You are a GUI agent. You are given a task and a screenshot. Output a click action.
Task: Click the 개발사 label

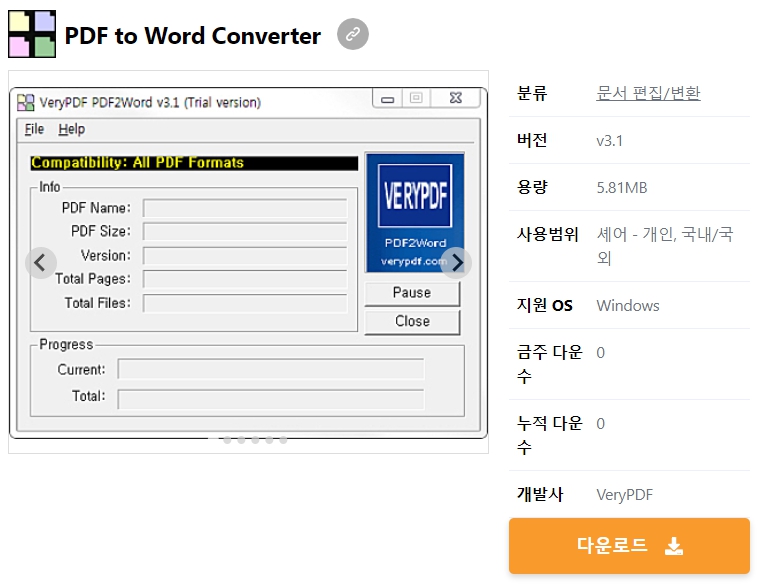(540, 494)
